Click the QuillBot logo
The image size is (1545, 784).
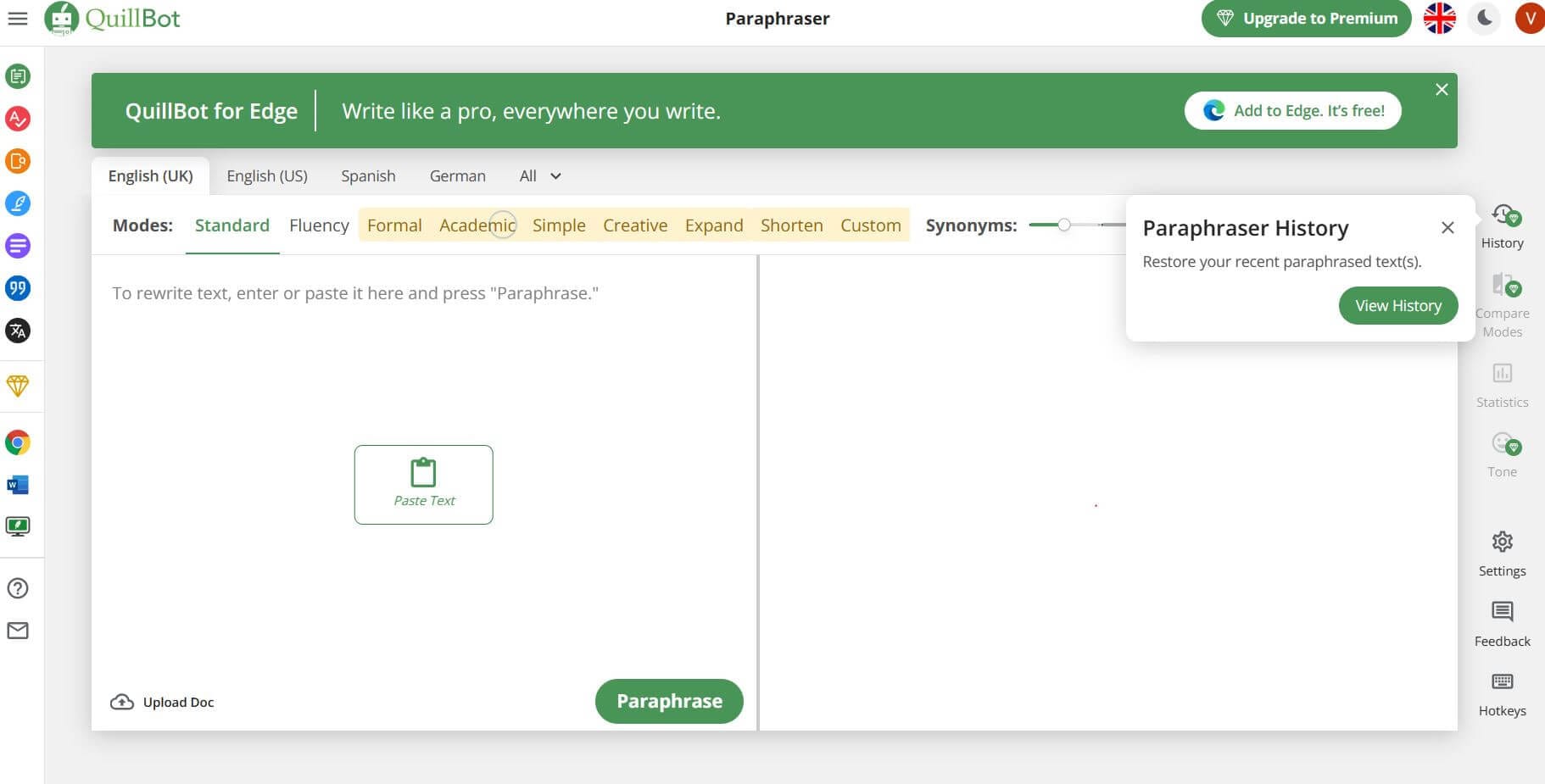coord(112,18)
